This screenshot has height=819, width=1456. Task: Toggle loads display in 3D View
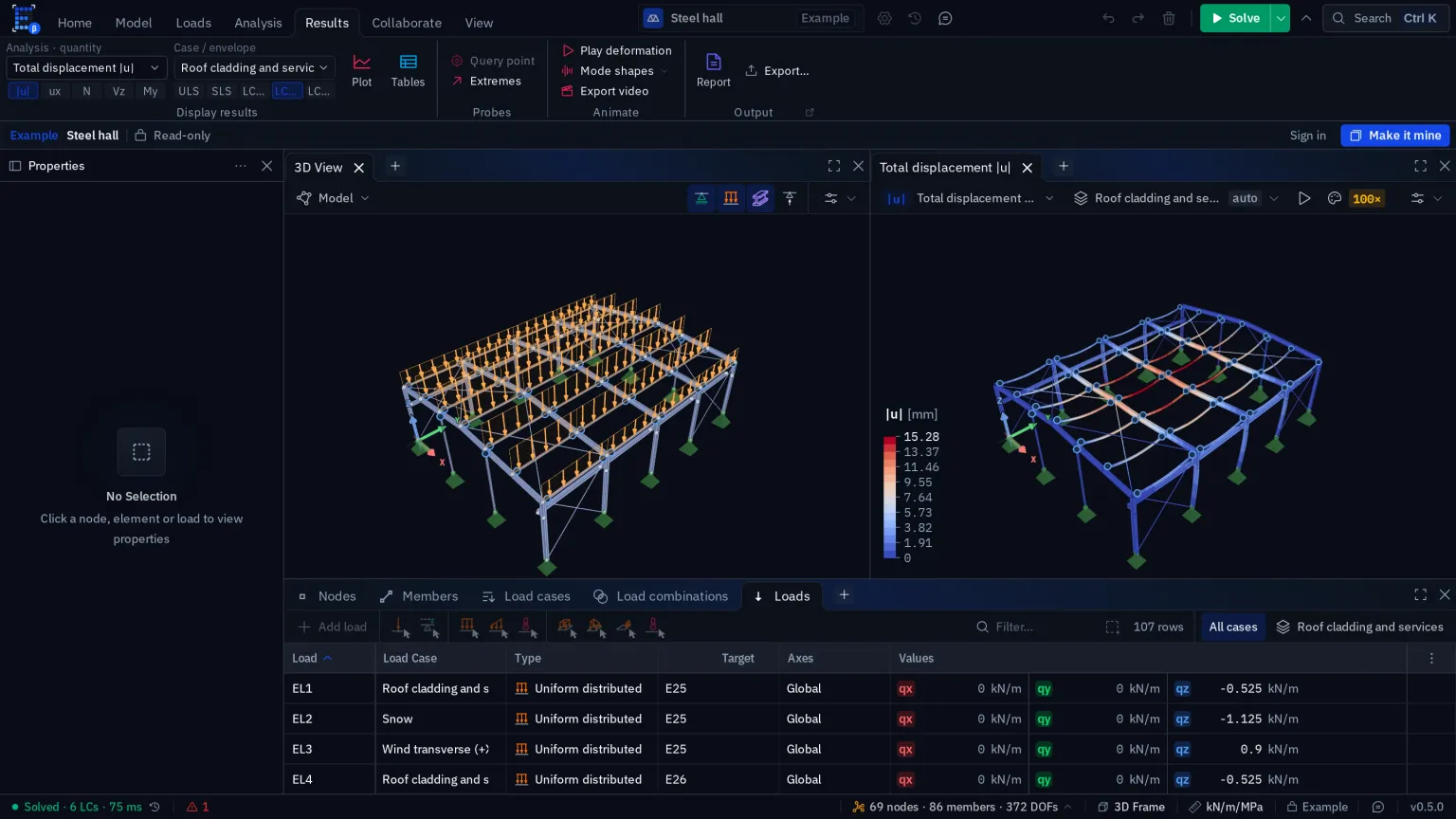pos(731,198)
